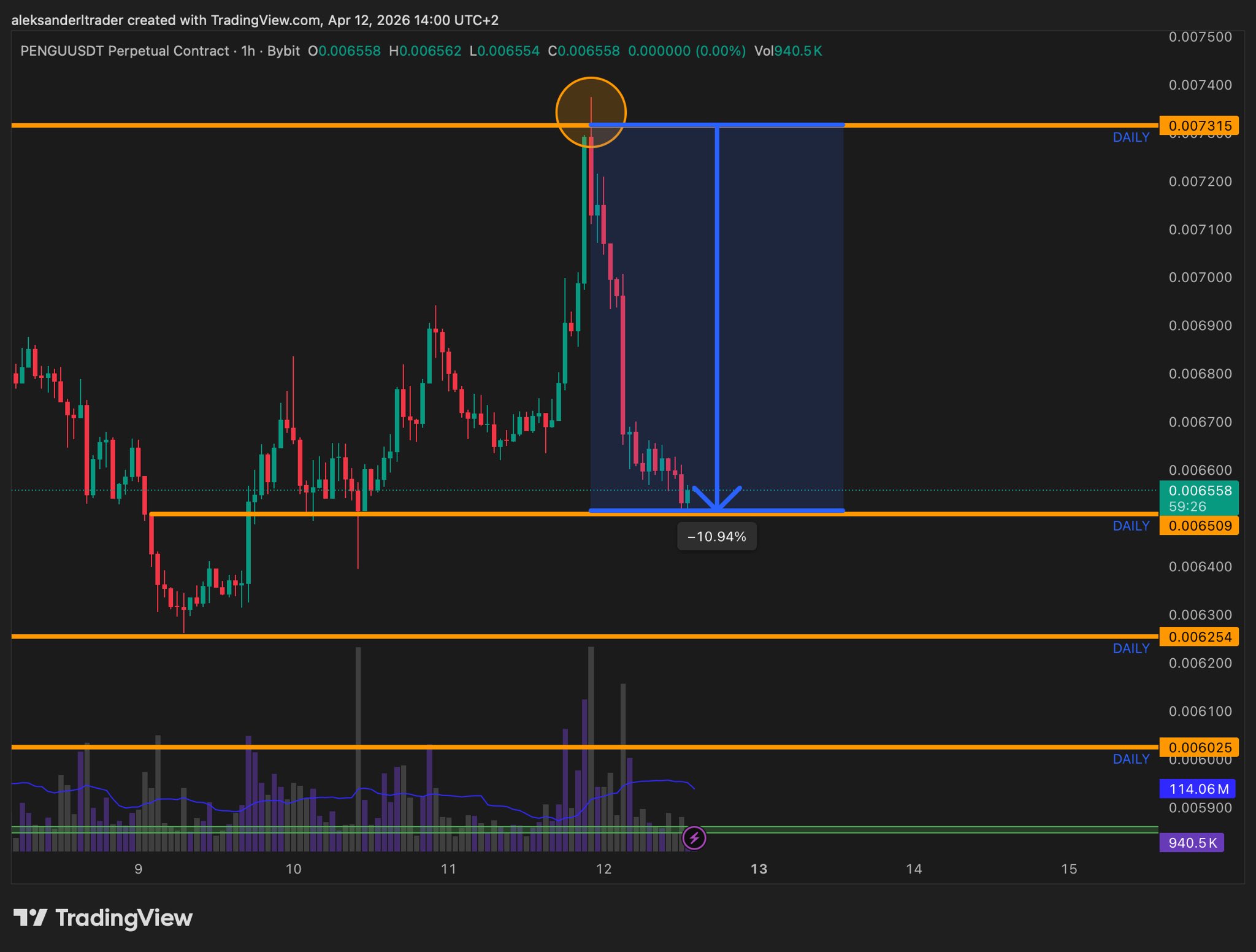
Task: Click the orange circle highlighting the peak
Action: click(x=591, y=112)
